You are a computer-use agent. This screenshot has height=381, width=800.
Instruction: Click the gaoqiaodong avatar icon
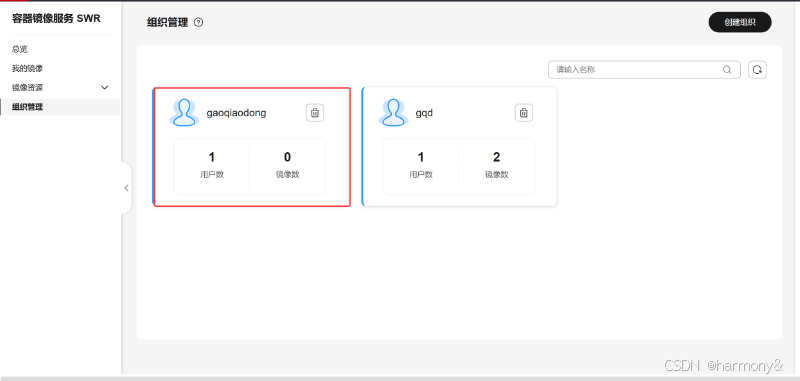184,113
